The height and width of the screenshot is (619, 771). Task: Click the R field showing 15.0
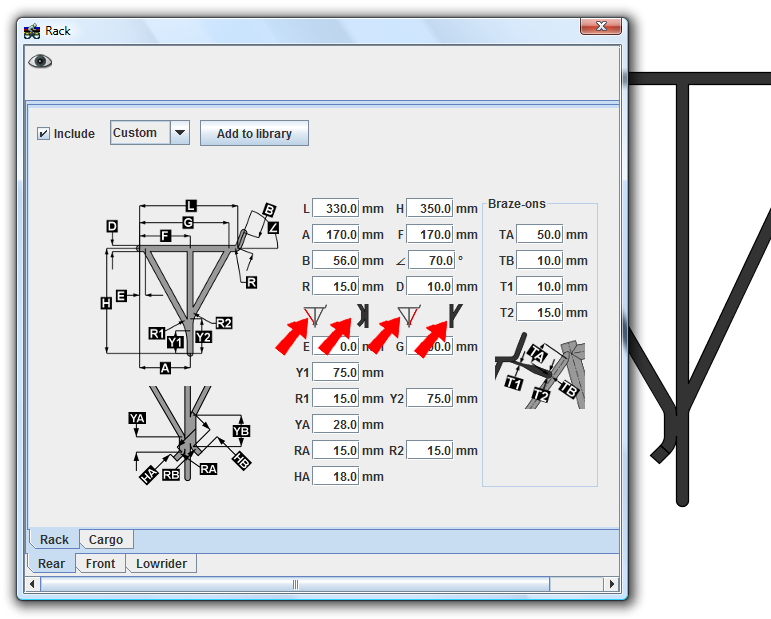[336, 287]
